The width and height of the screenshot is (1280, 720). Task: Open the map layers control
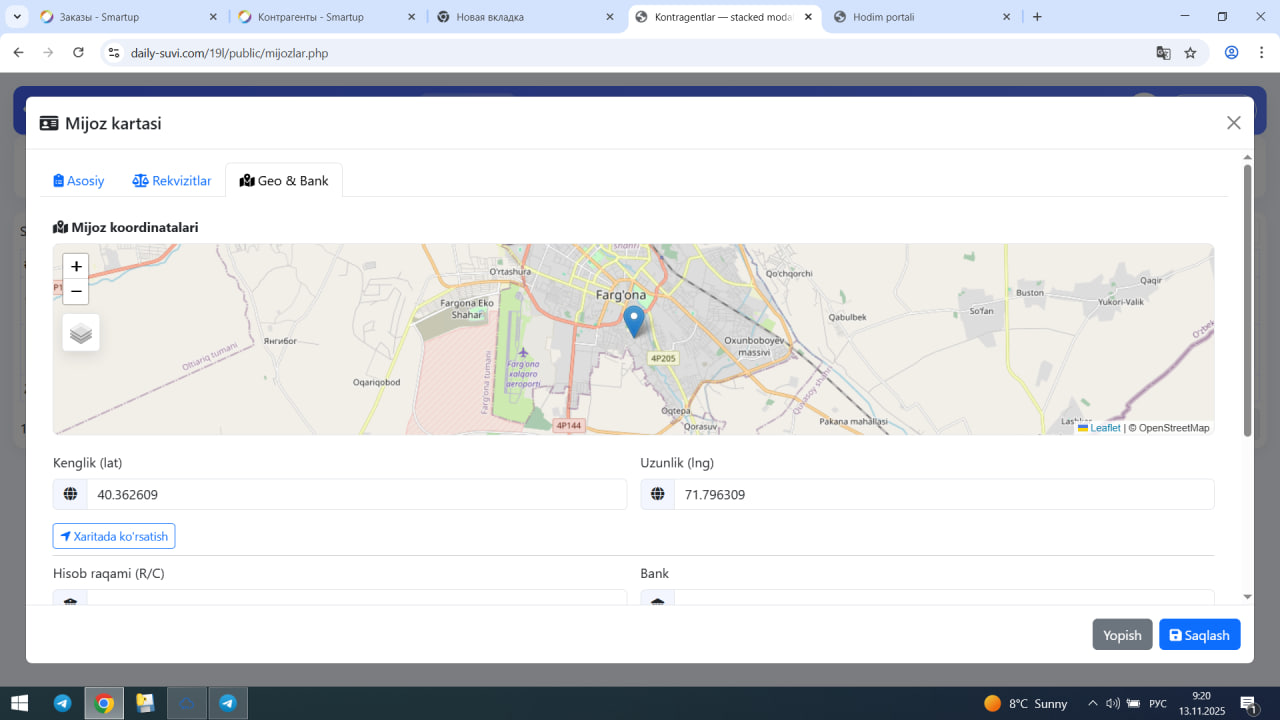(x=81, y=333)
